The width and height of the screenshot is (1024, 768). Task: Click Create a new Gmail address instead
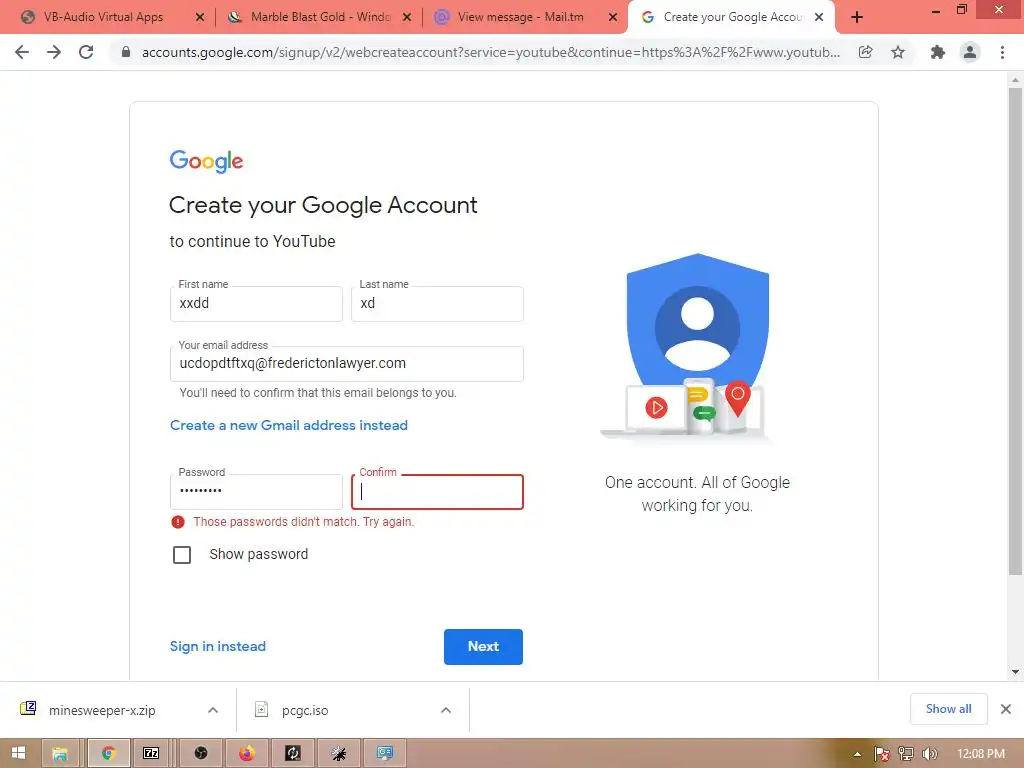[289, 425]
